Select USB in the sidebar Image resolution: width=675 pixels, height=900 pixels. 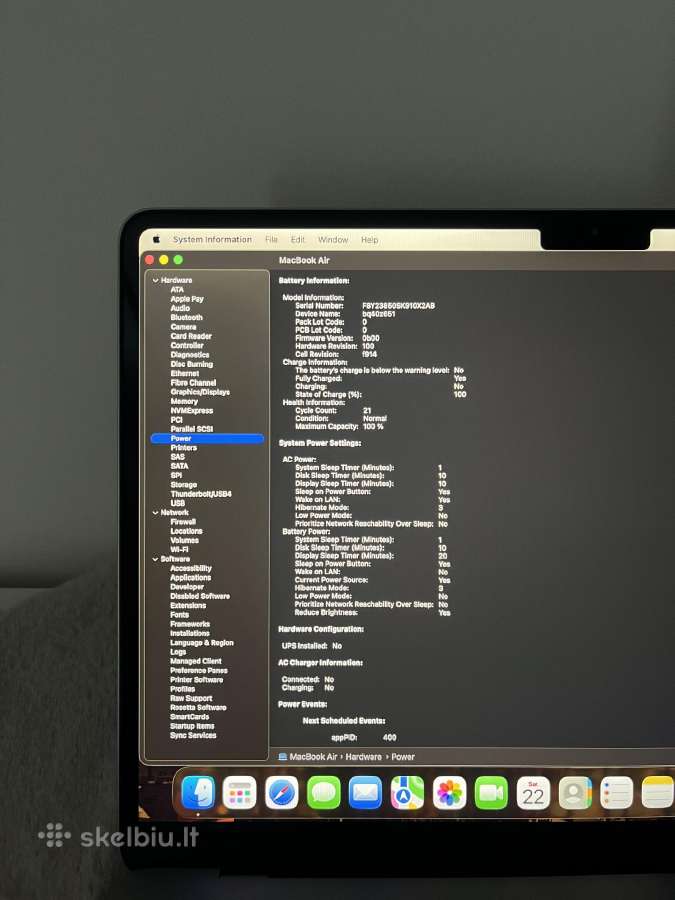[177, 503]
